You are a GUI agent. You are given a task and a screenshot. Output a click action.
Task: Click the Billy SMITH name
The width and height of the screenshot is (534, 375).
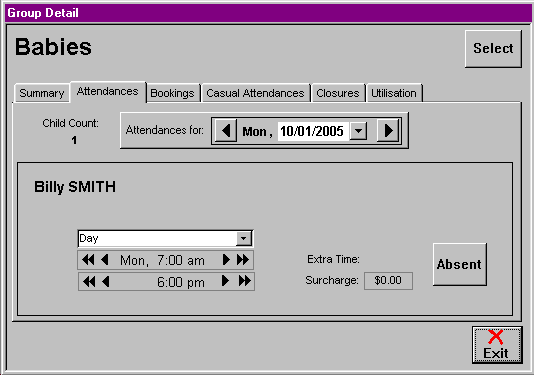[x=75, y=187]
